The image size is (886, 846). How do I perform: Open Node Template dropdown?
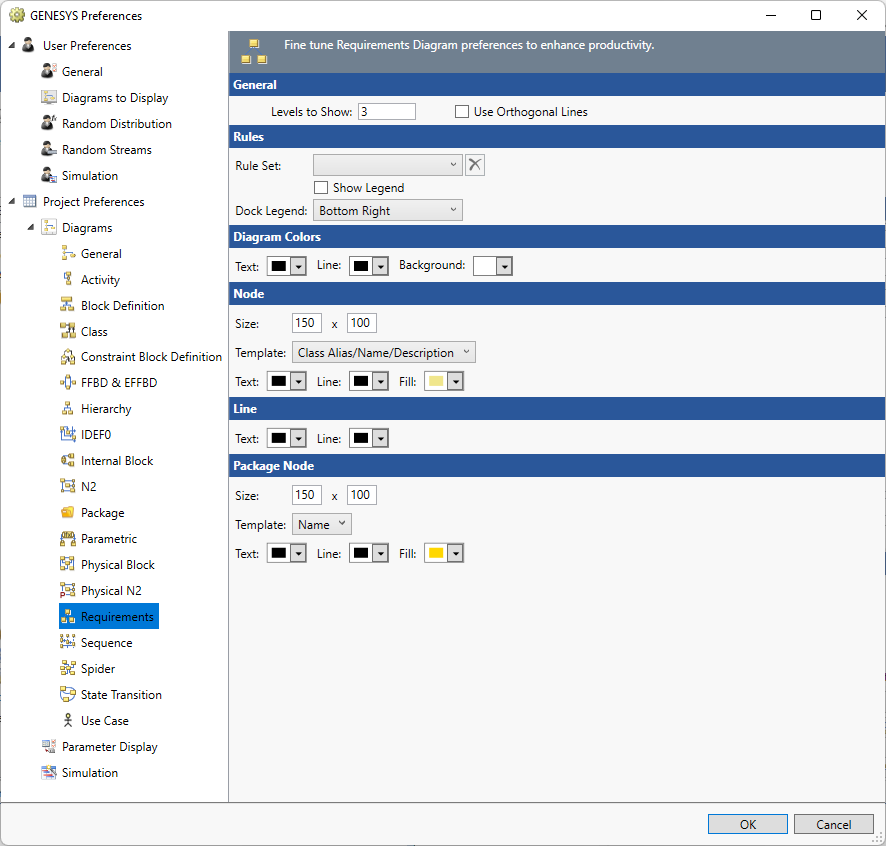pos(383,353)
